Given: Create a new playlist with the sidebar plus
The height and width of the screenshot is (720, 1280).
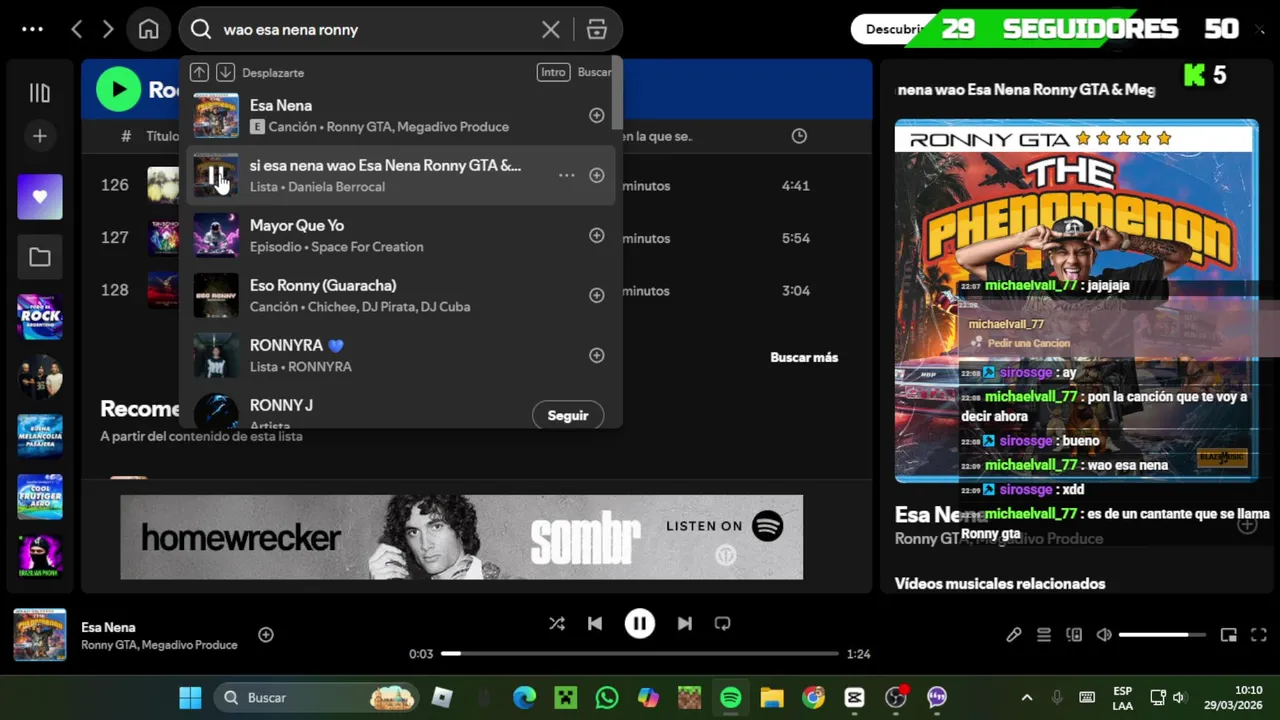Looking at the screenshot, I should click(x=40, y=136).
